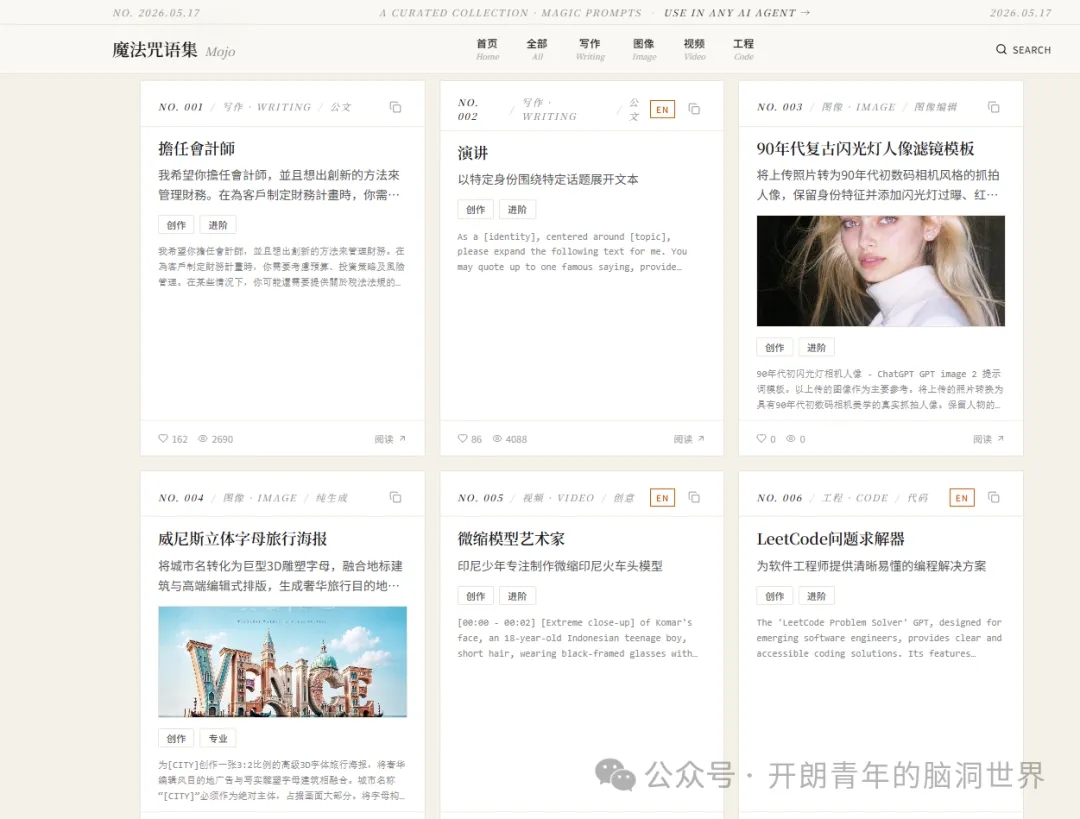Toggle EN language badge on card 006
The height and width of the screenshot is (819, 1080).
click(x=962, y=497)
